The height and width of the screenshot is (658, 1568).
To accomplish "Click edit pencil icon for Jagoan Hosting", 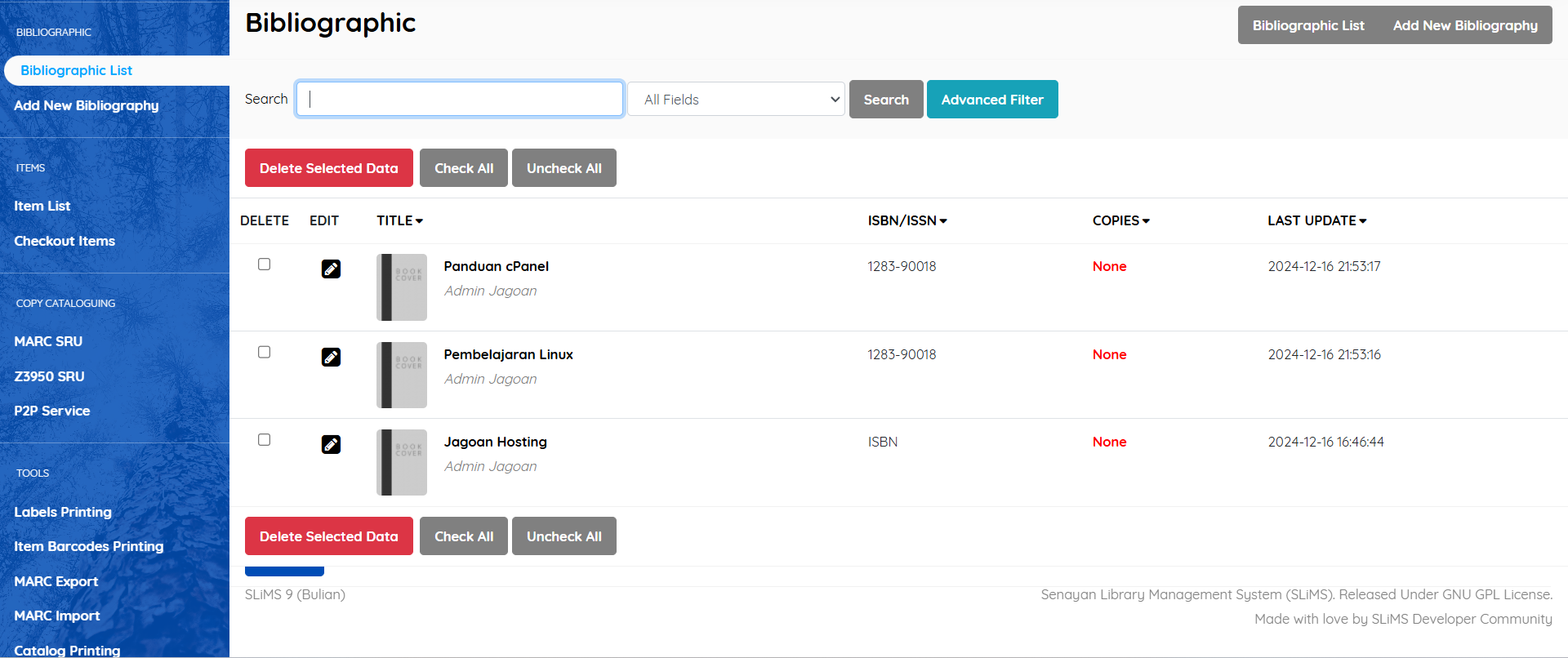I will pos(331,444).
